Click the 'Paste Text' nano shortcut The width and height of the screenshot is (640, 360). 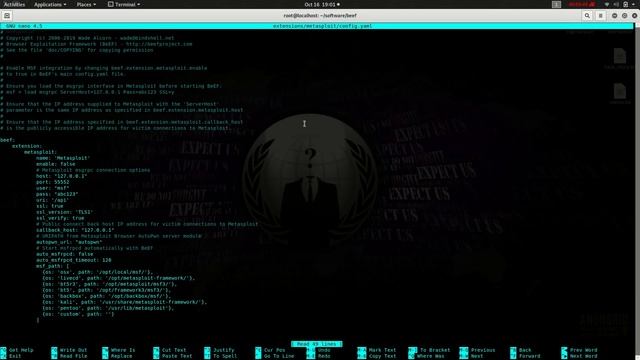[x=173, y=356]
